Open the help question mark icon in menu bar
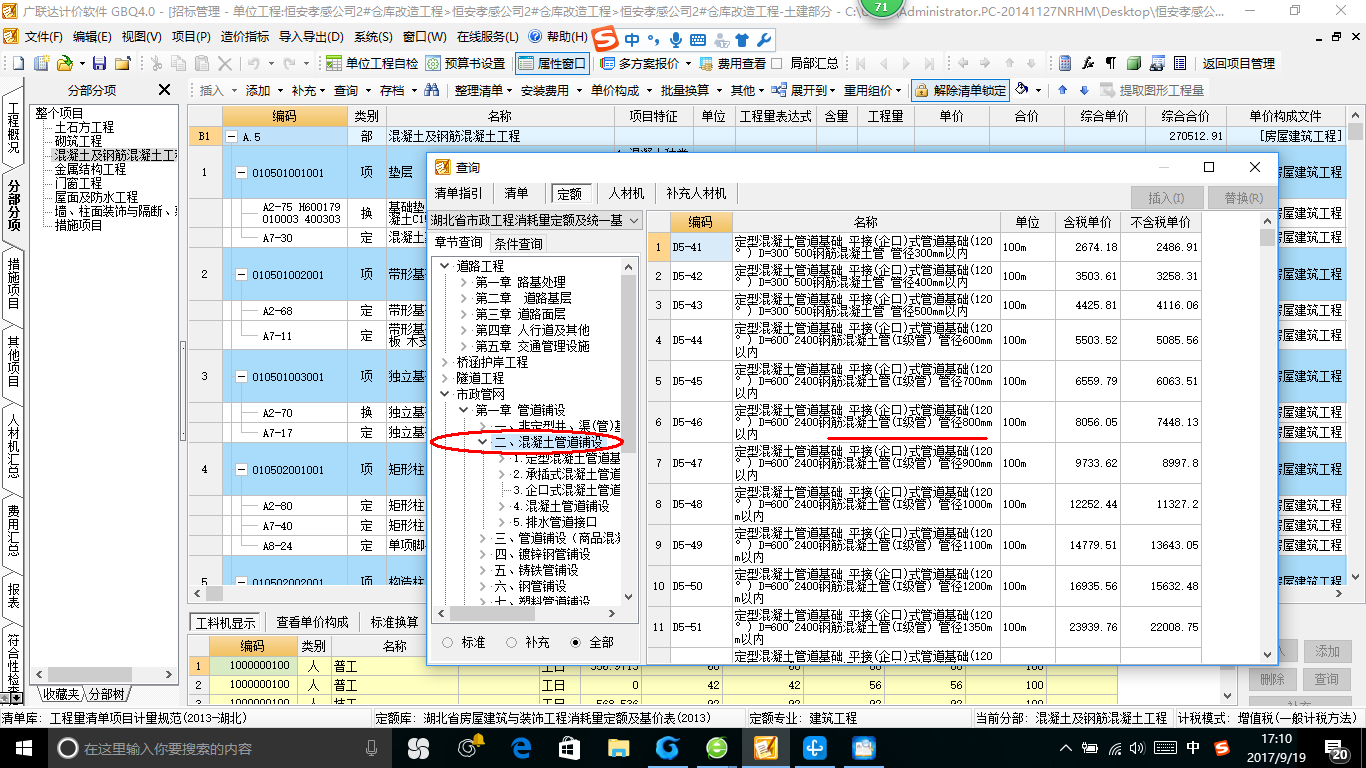Image resolution: width=1366 pixels, height=768 pixels. (535, 36)
